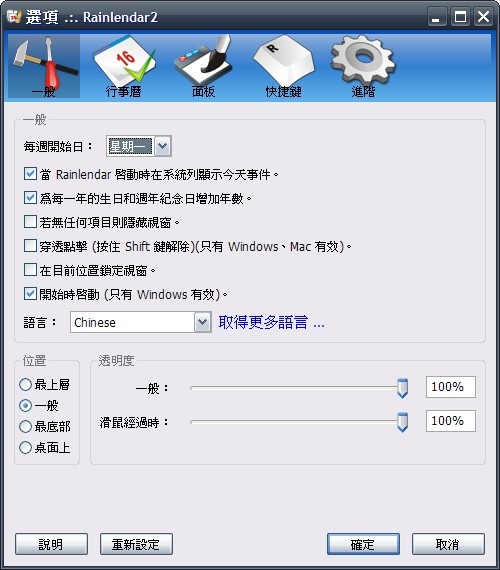Select the hammer and screwdriver 一般 icon

[44, 66]
